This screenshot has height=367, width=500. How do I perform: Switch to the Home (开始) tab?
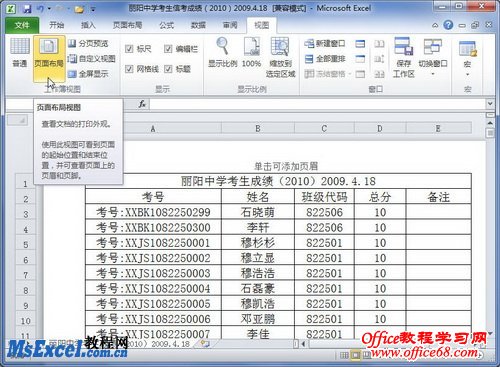[x=56, y=25]
